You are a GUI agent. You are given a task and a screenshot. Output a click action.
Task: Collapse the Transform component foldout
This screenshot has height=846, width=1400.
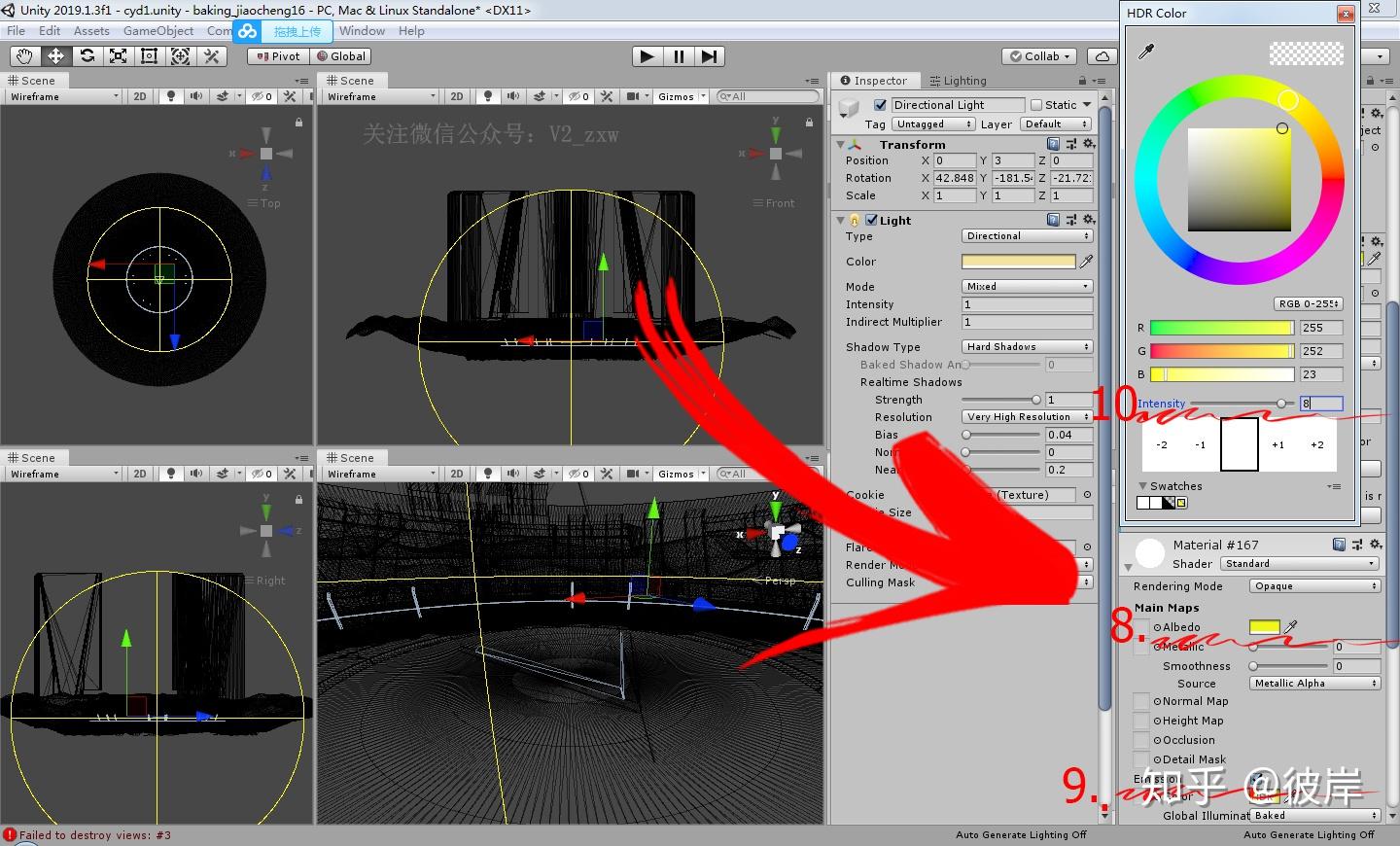pos(840,144)
